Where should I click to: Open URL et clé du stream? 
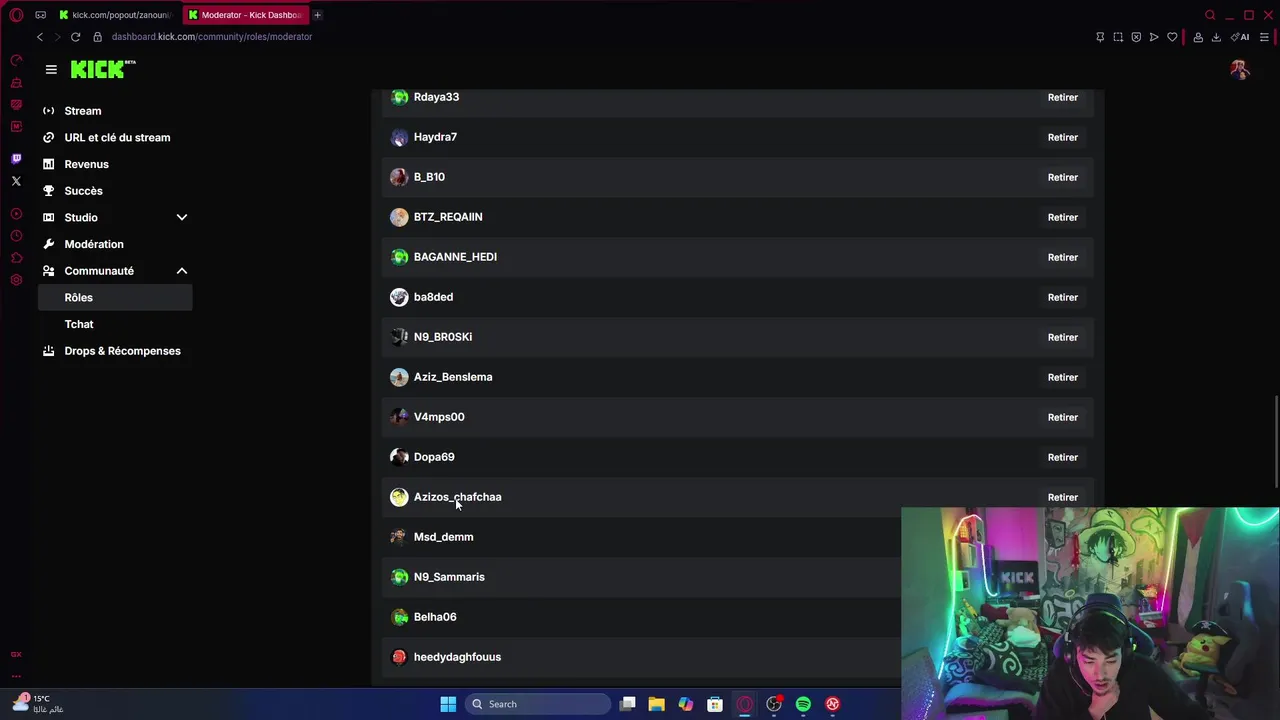click(x=115, y=138)
